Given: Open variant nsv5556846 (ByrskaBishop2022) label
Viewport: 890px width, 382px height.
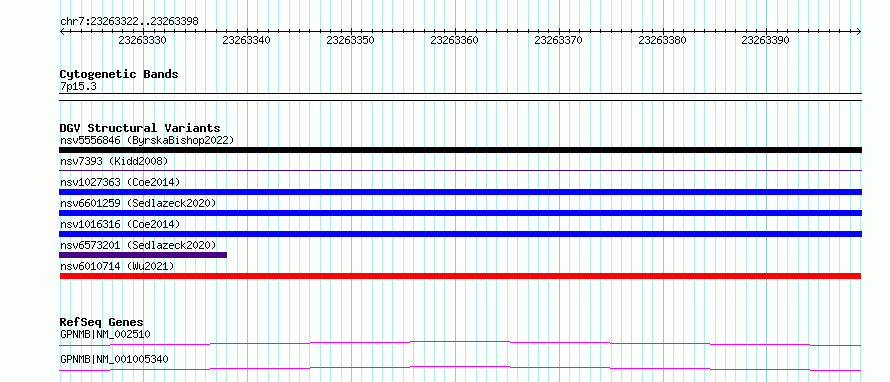Looking at the screenshot, I should (147, 140).
